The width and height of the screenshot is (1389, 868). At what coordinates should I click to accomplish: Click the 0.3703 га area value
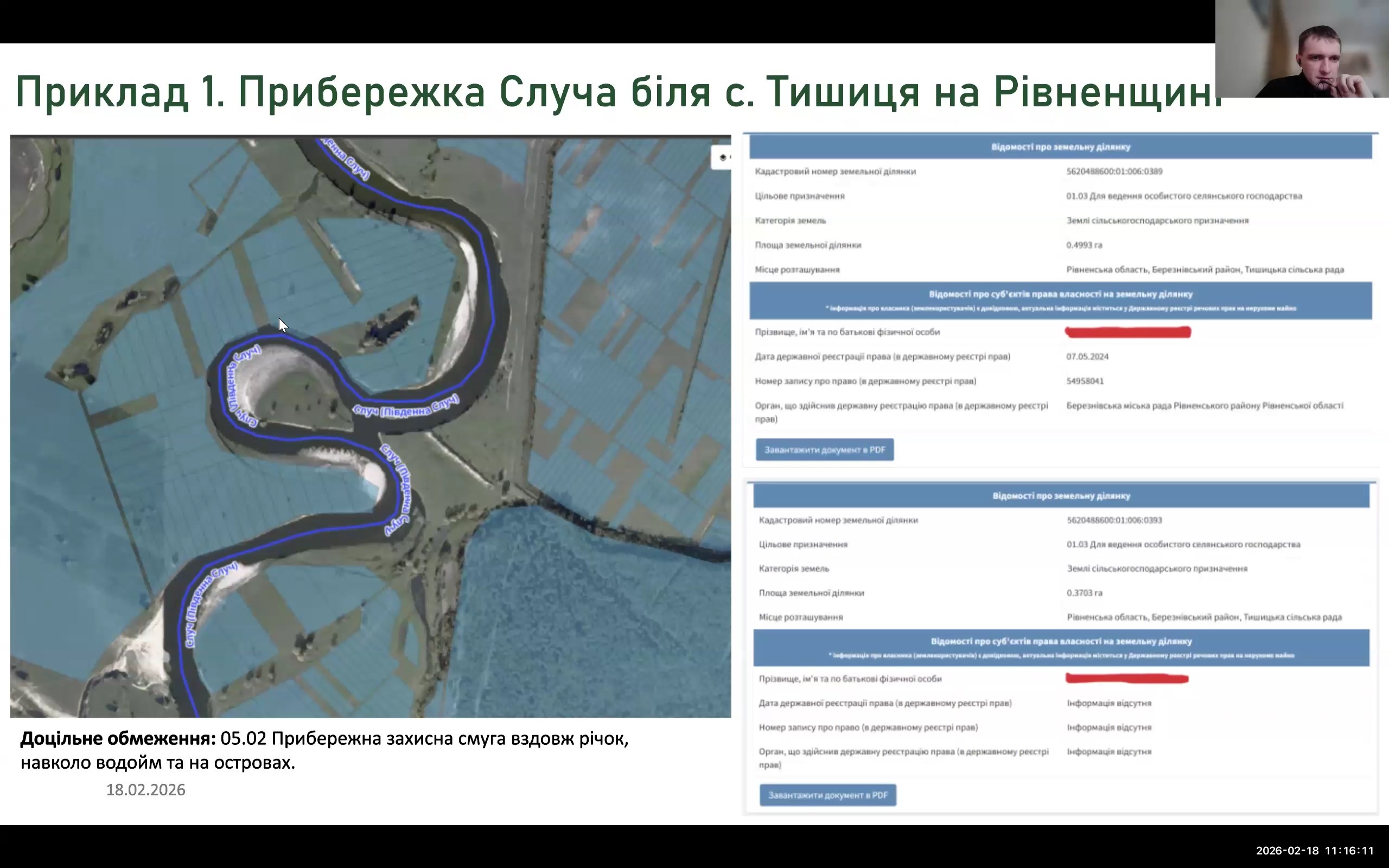coord(1084,593)
